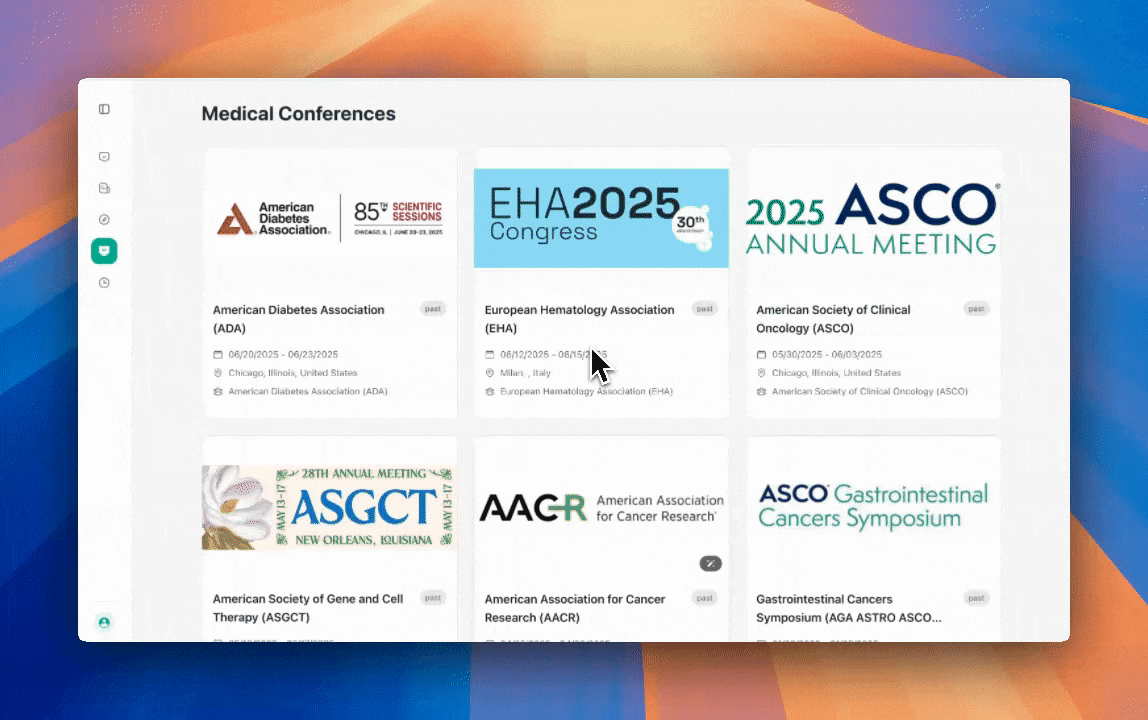Open the clock history icon in sidebar

coord(104,283)
